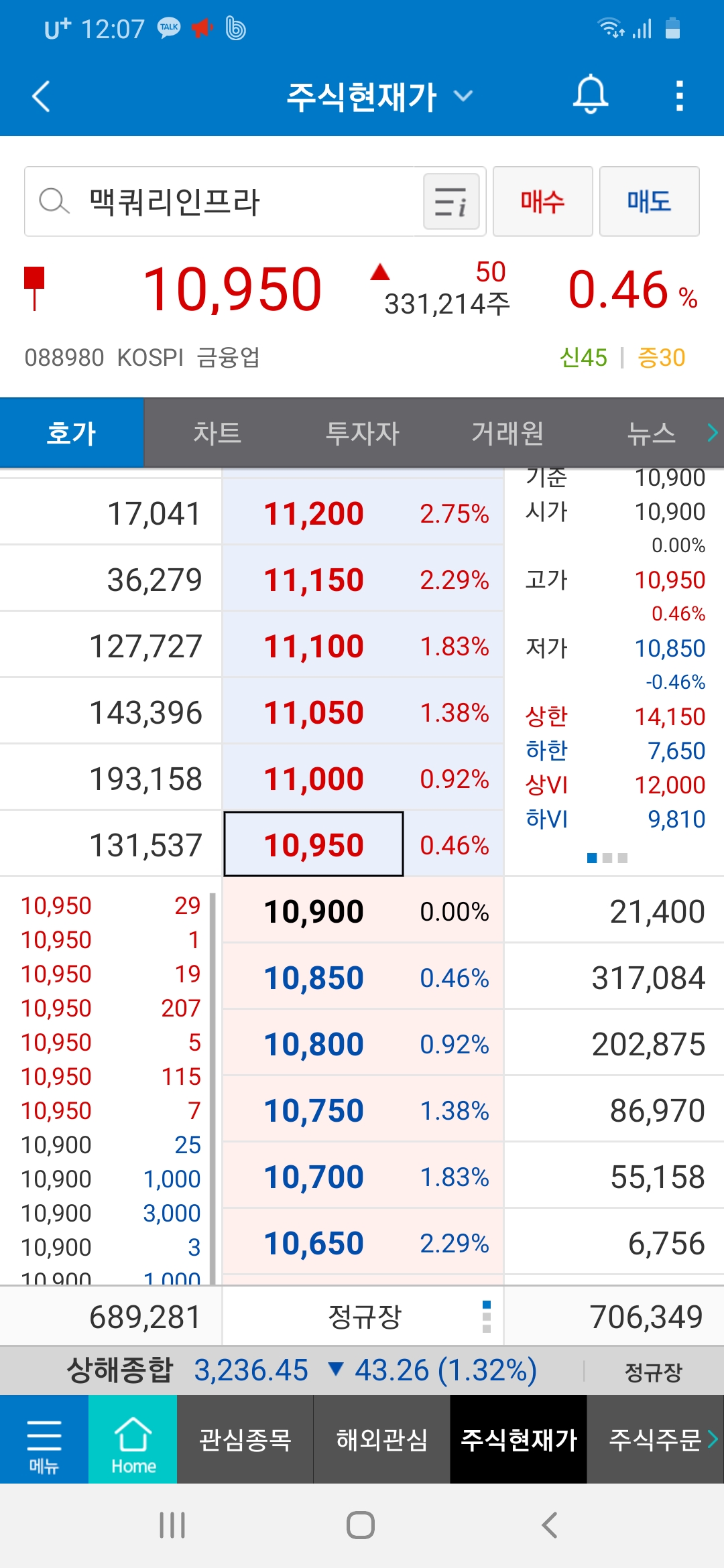Viewport: 724px width, 1568px height.
Task: Expand the 주식현재가 title dropdown
Action: 463,96
